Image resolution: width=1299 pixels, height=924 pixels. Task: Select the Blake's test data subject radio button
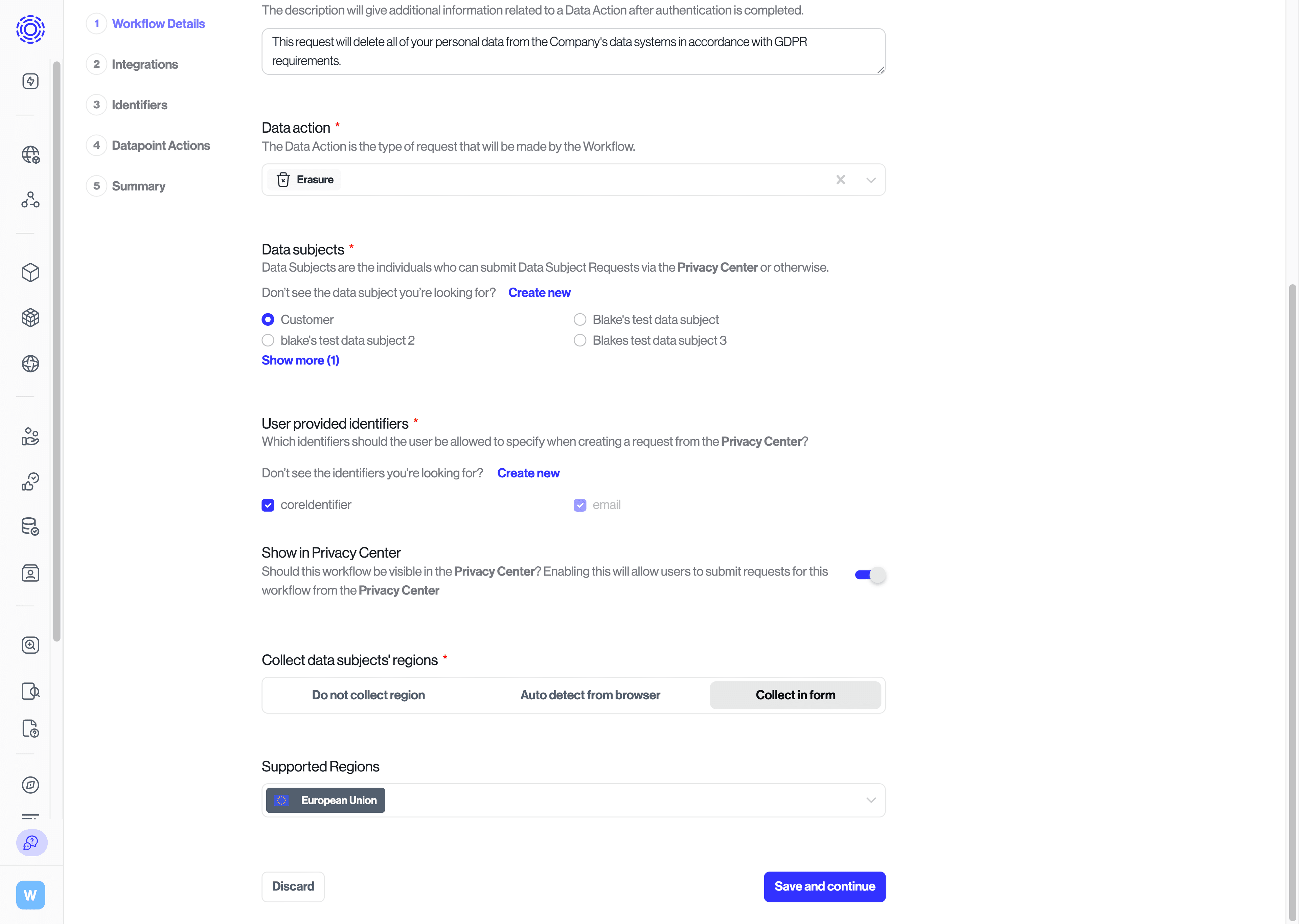(x=579, y=319)
